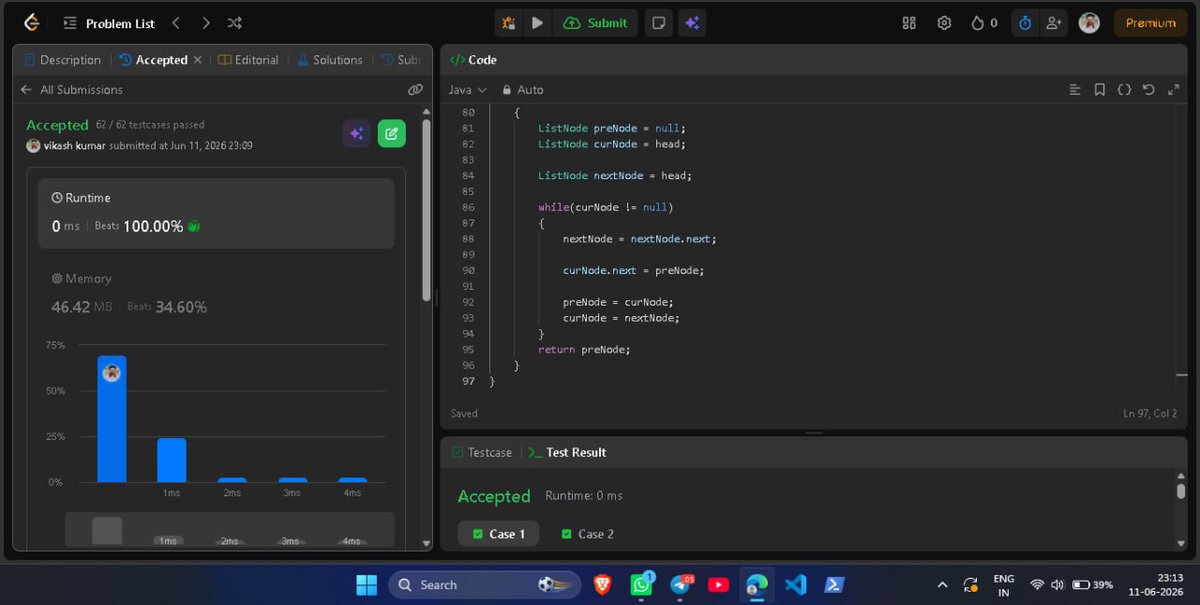This screenshot has width=1200, height=605.
Task: Expand the editor to fullscreen
Action: [x=1173, y=90]
